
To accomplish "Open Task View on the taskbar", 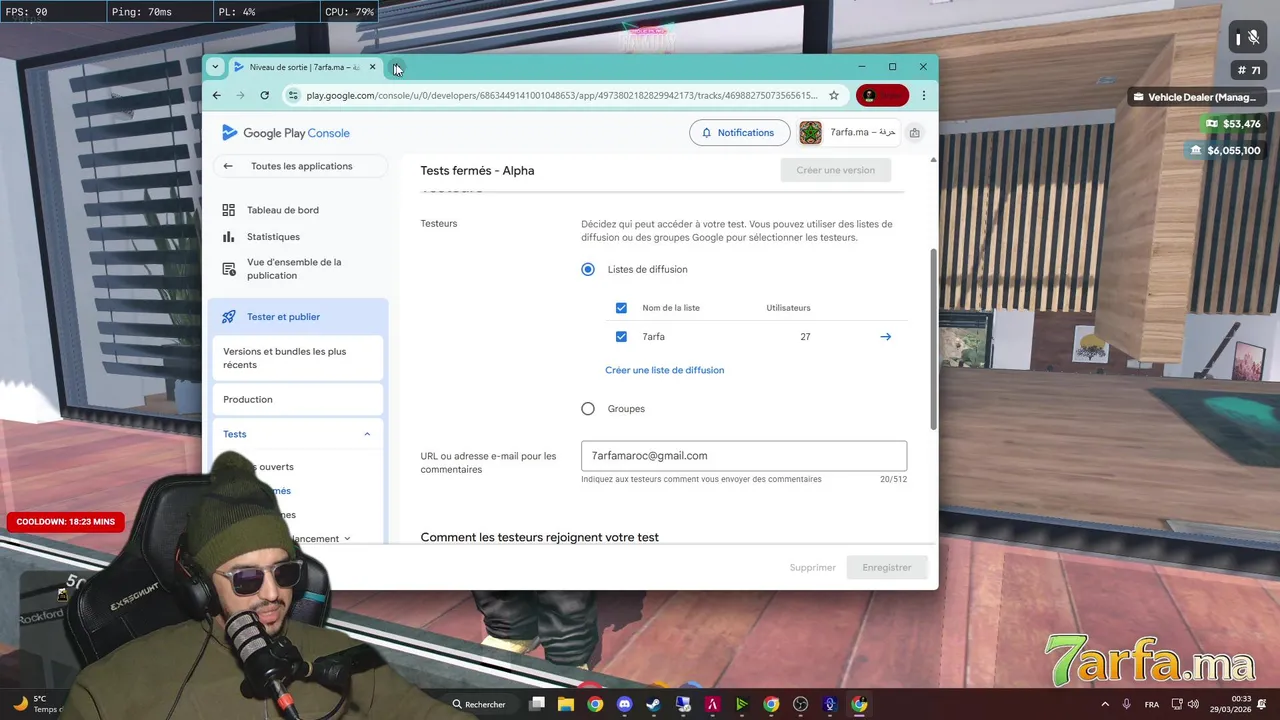I will point(537,704).
